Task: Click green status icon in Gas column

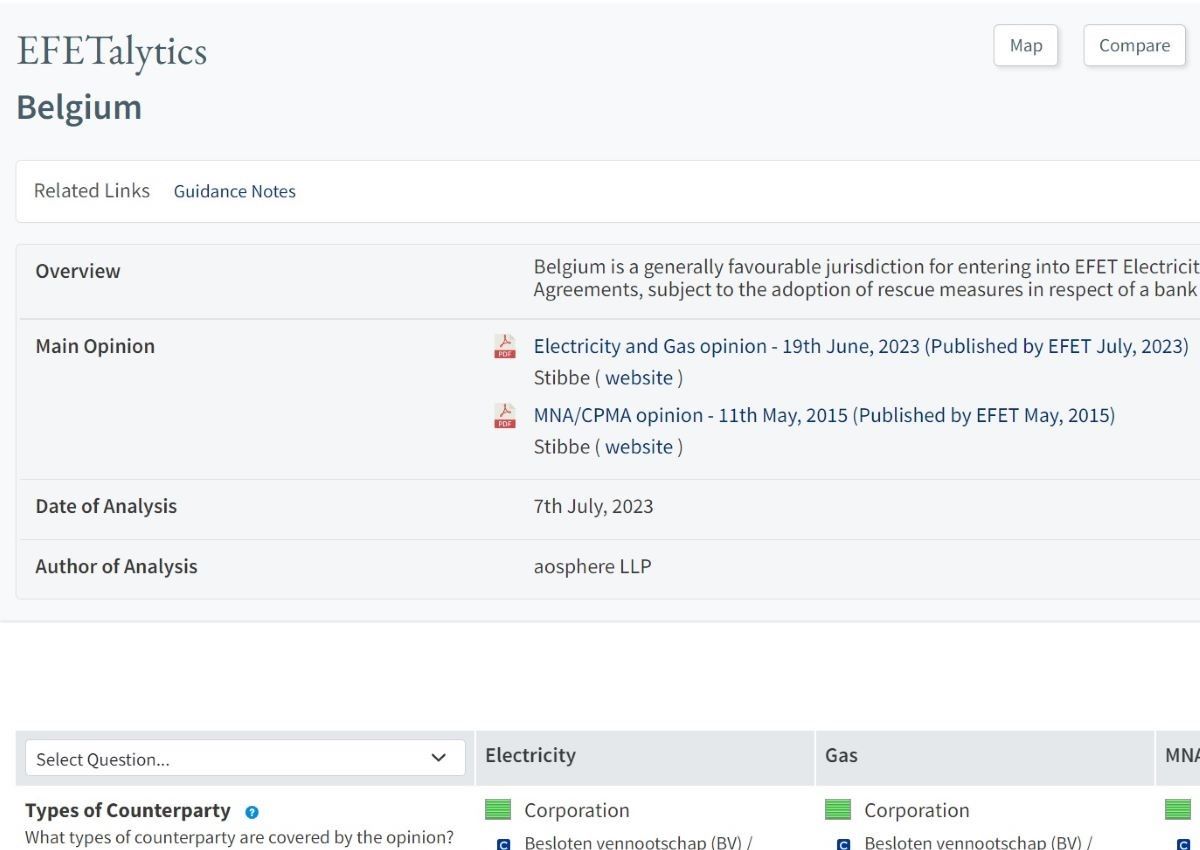Action: pos(838,810)
